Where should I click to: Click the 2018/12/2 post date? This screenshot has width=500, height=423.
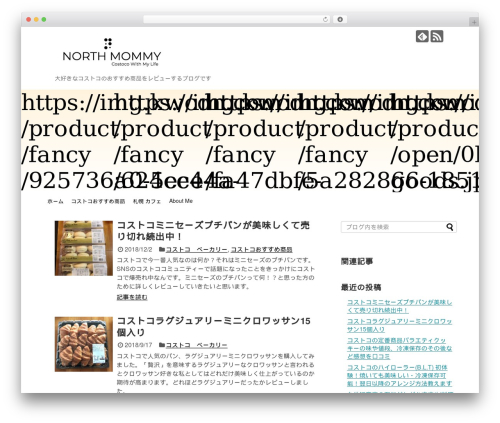(138, 249)
